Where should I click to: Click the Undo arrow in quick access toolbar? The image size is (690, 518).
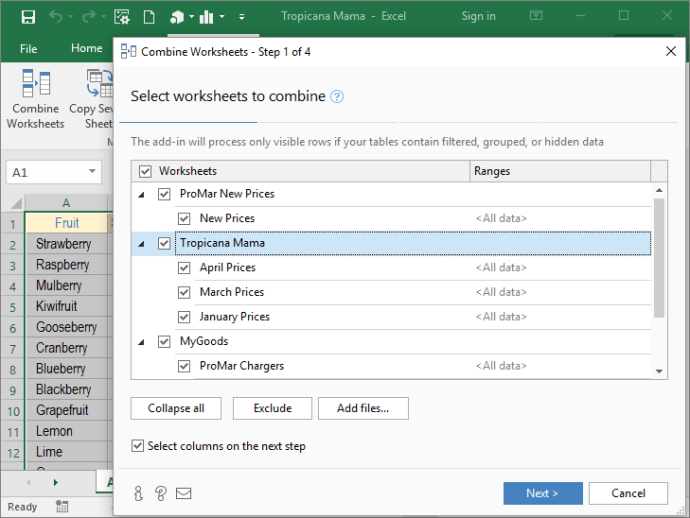coord(55,17)
